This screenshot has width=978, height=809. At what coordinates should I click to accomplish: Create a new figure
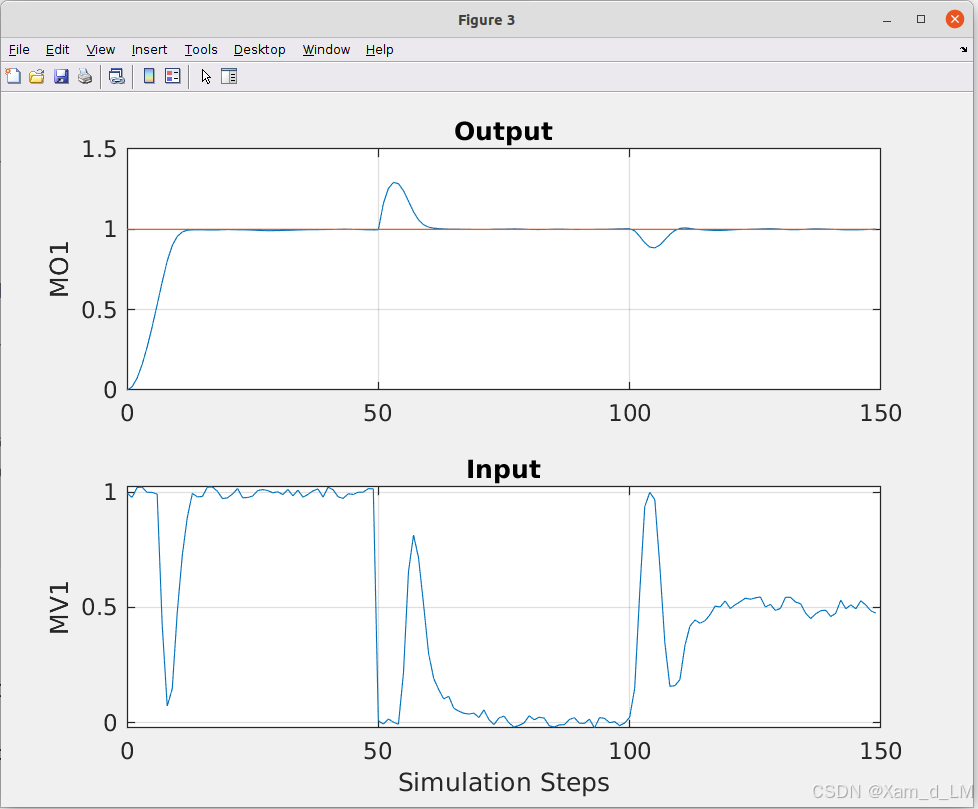(13, 76)
